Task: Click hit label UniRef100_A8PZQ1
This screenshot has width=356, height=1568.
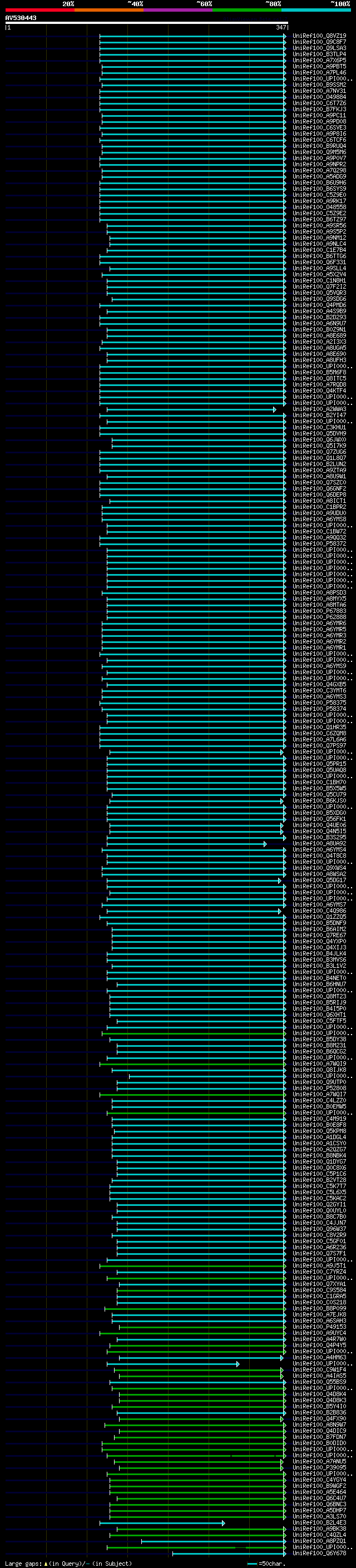Action: tap(319, 1542)
